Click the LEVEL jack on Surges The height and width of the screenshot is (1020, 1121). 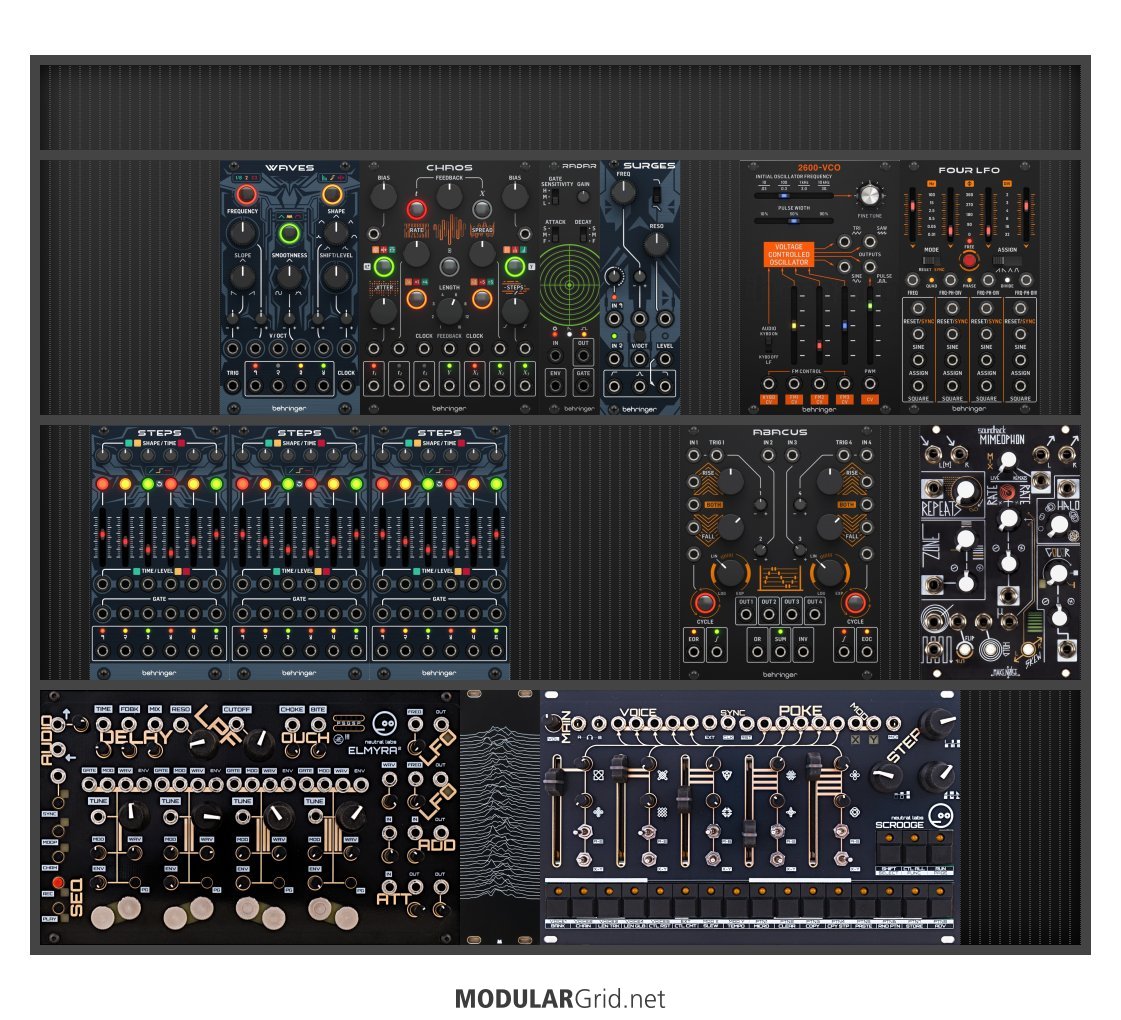coord(665,358)
